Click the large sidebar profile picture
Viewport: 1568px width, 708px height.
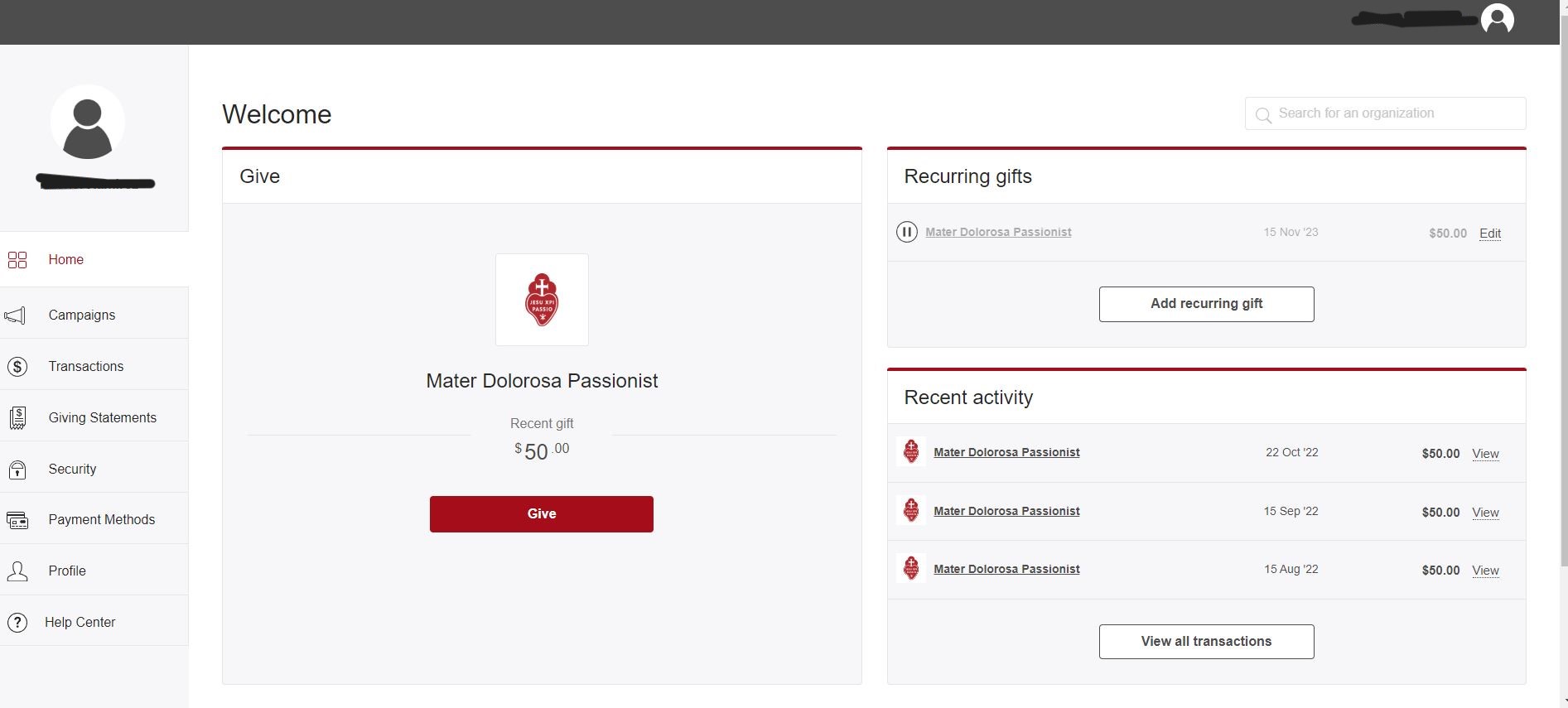click(88, 123)
